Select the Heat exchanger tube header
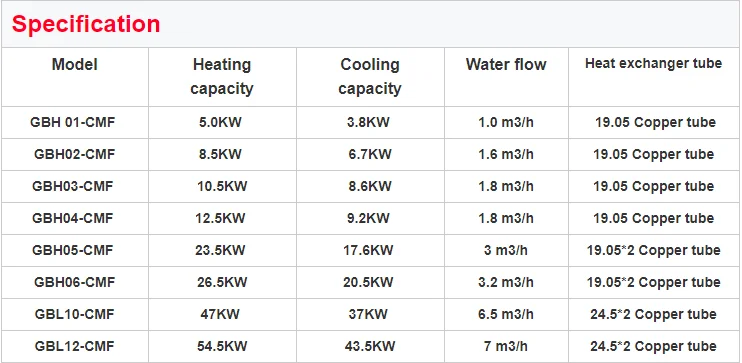 654,63
